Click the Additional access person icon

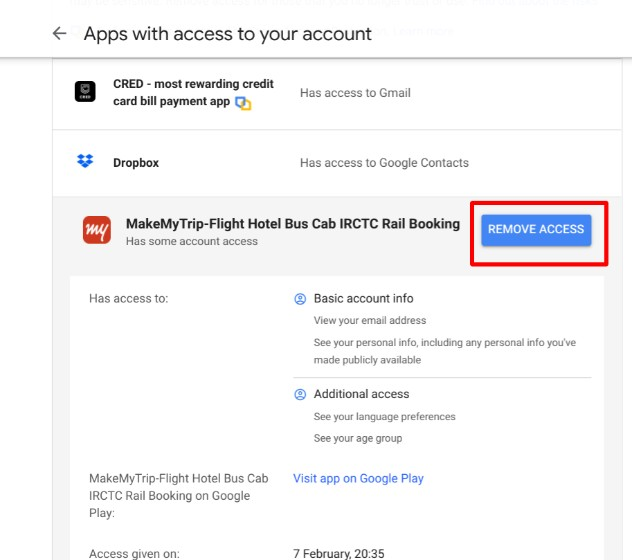300,394
